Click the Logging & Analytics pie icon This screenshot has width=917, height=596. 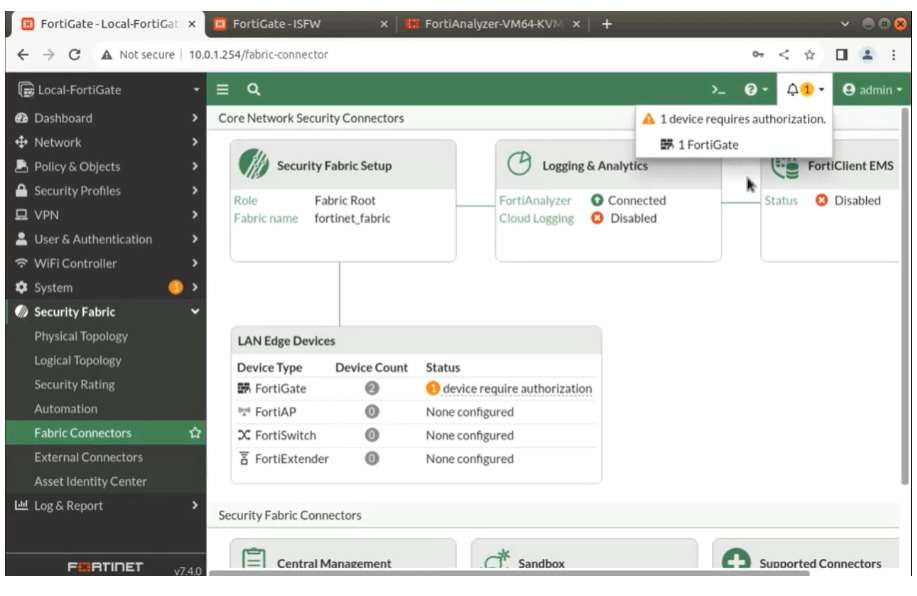pyautogui.click(x=519, y=163)
